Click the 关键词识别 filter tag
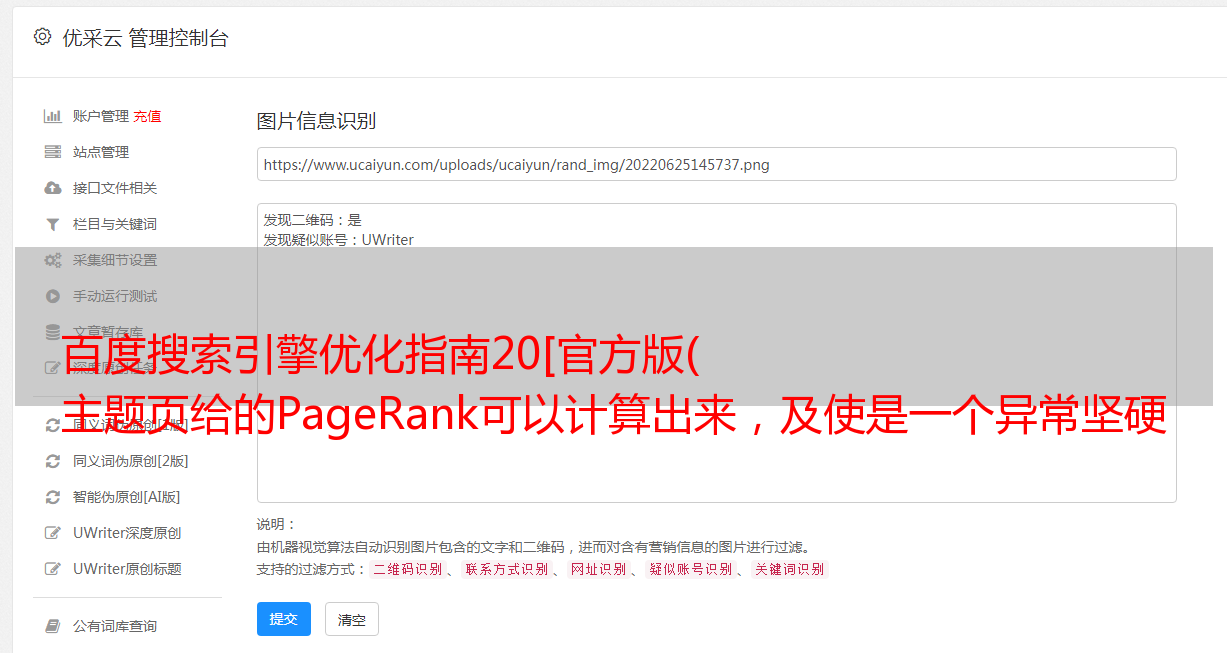Screen dimensions: 1227x653 pyautogui.click(x=790, y=569)
